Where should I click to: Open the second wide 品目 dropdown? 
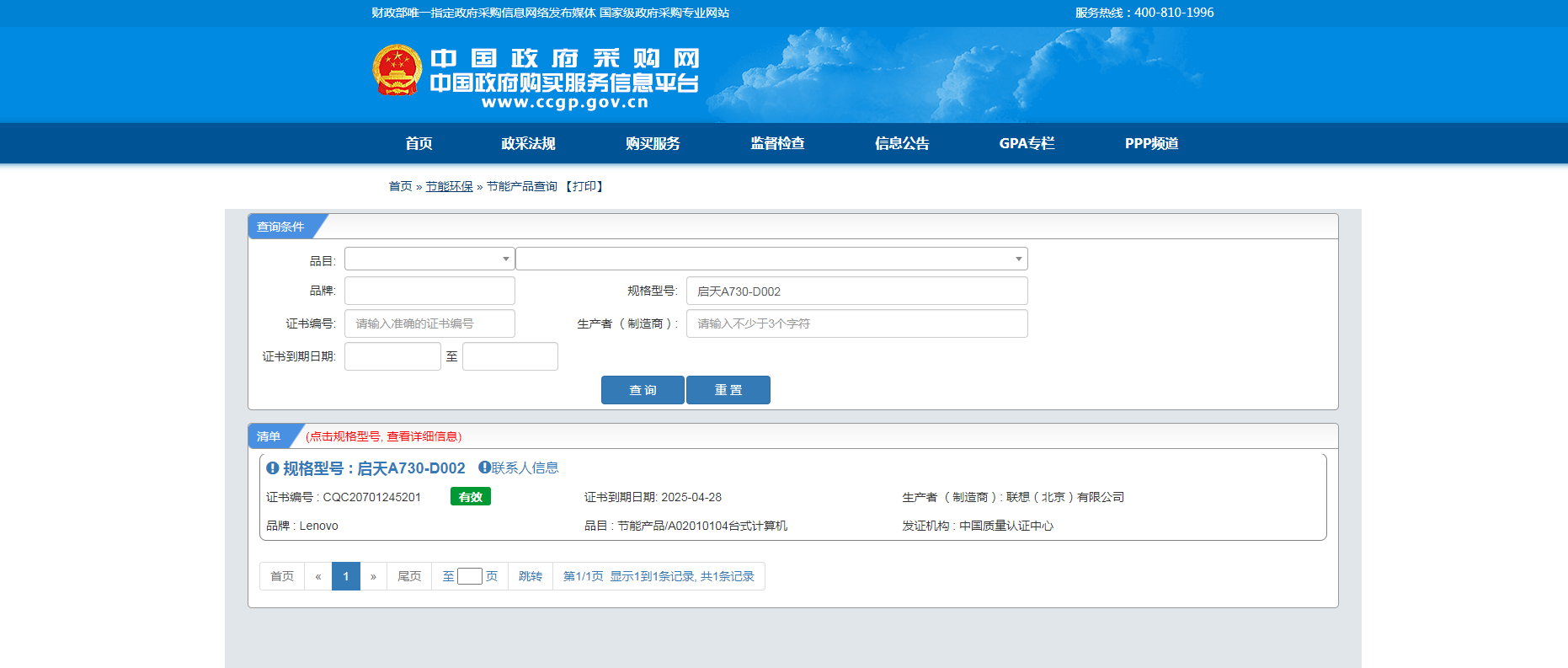coord(772,259)
